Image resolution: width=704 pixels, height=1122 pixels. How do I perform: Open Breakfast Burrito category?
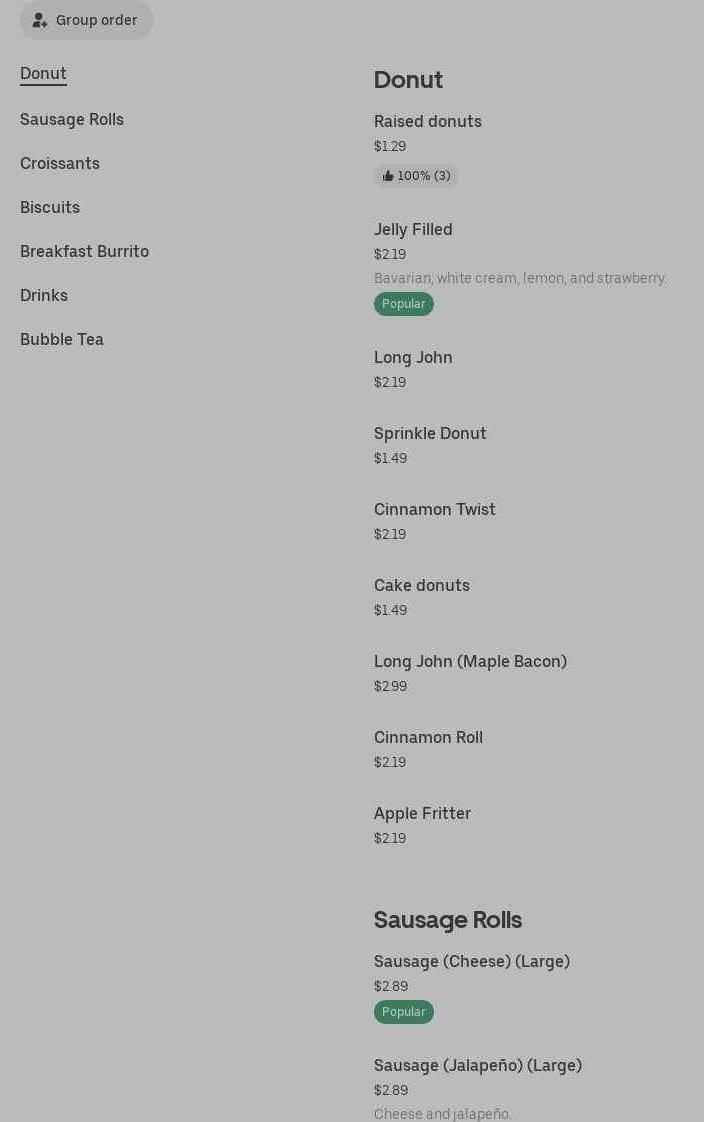point(84,252)
